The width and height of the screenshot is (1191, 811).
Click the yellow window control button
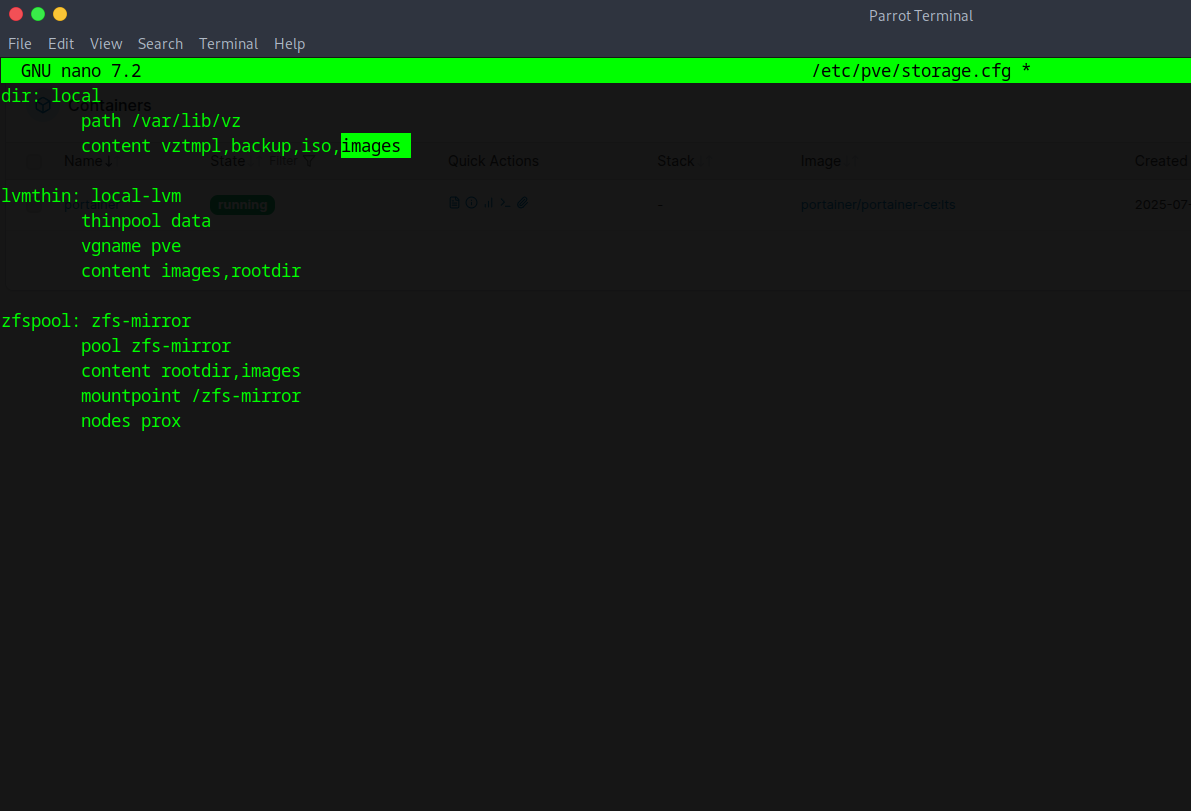point(60,14)
